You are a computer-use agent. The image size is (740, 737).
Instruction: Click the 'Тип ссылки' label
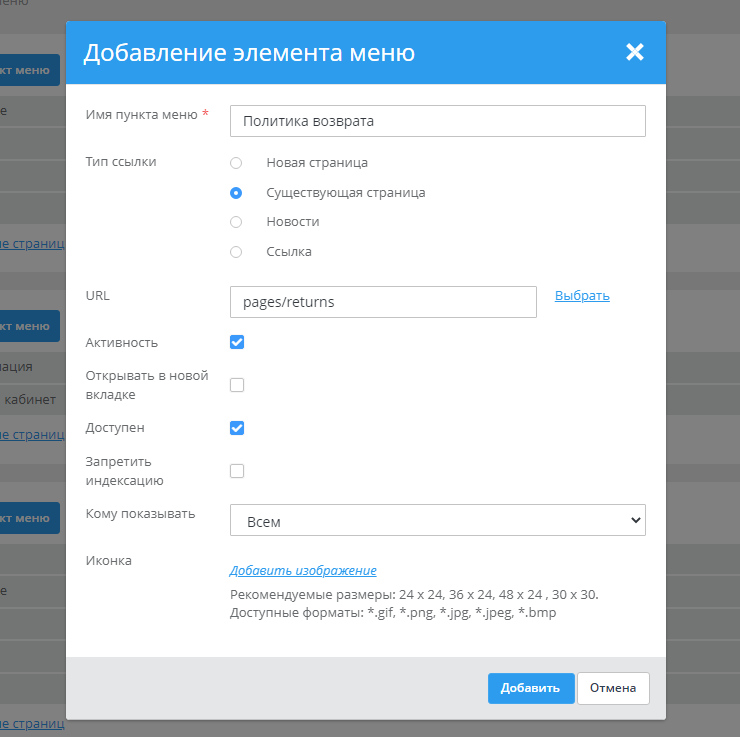pos(121,161)
